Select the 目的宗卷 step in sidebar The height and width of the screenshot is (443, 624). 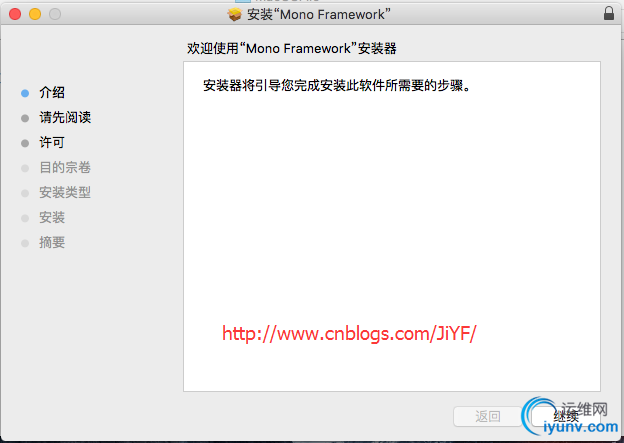click(x=65, y=168)
